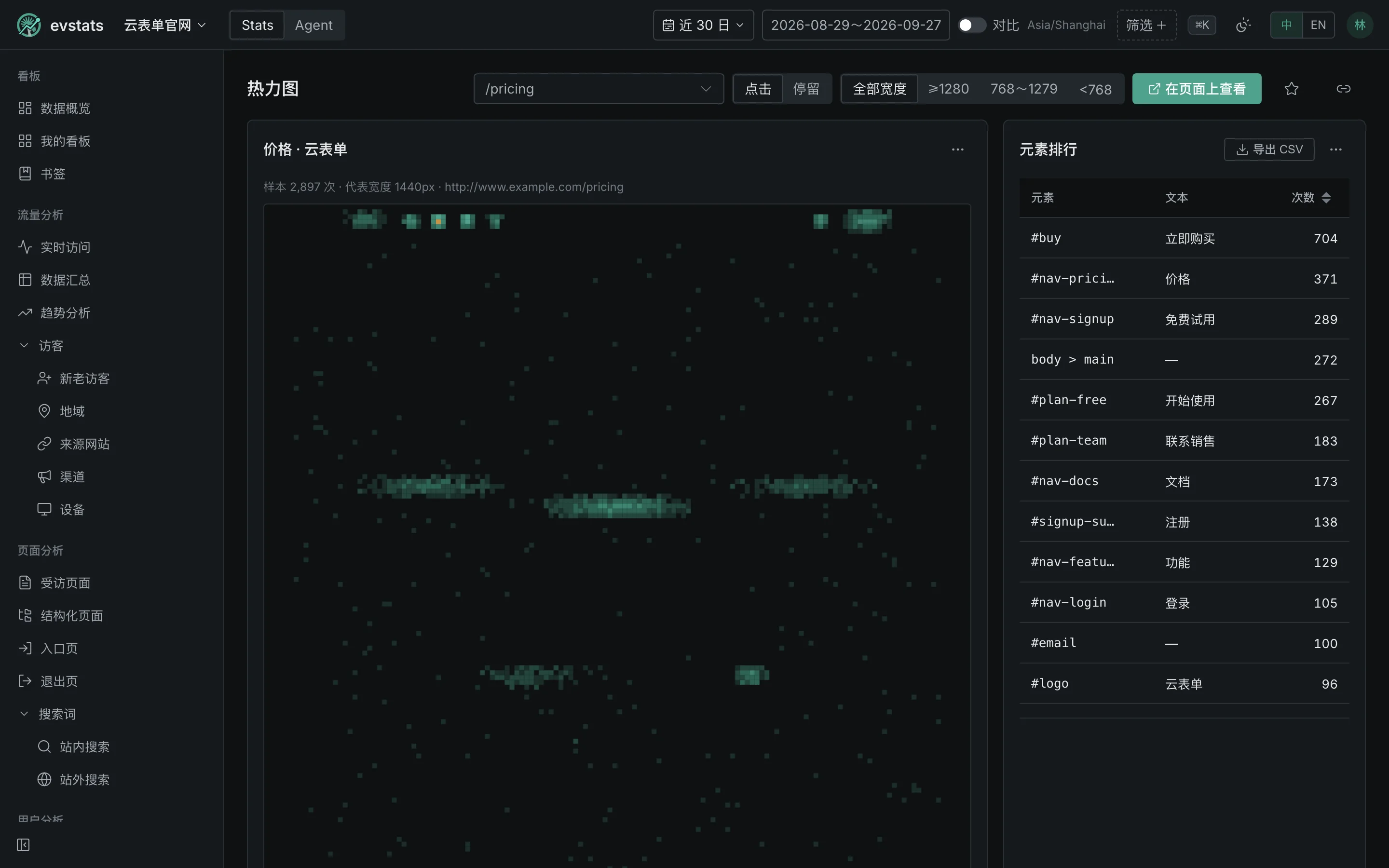Sort by 次数 column
Screen dimensions: 1389x868
(x=1311, y=198)
